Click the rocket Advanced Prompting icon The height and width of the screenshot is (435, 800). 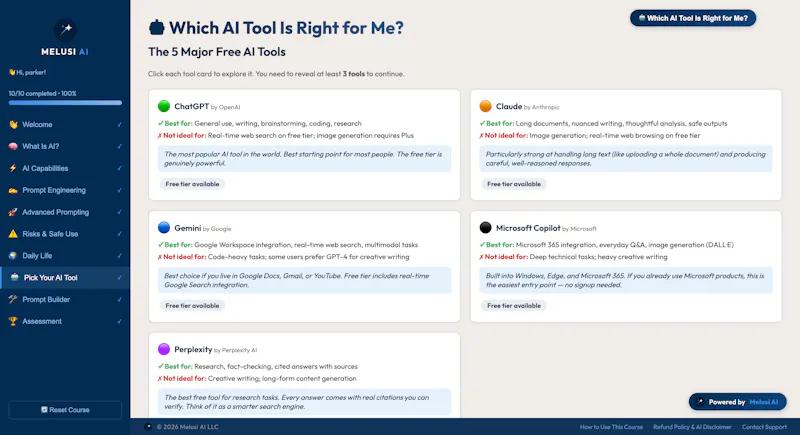(13, 212)
